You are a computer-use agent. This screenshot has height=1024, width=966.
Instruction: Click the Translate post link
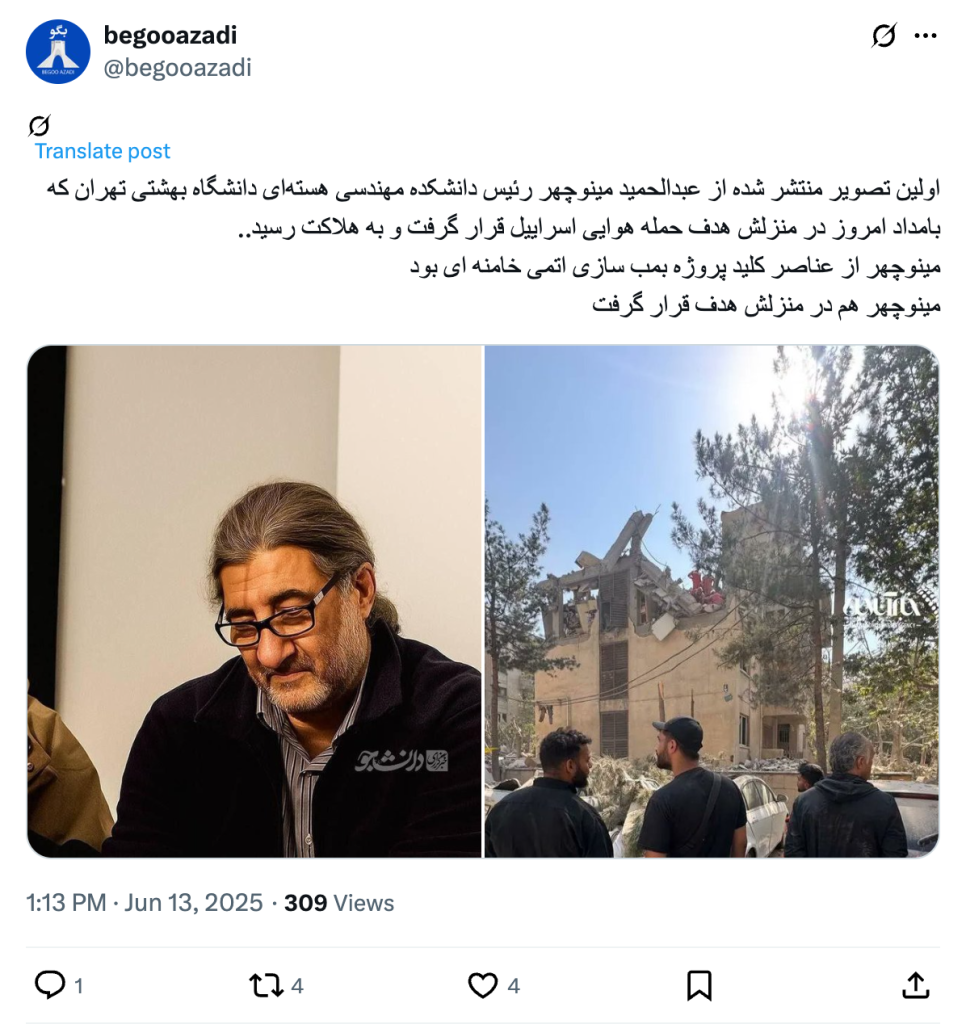point(102,151)
